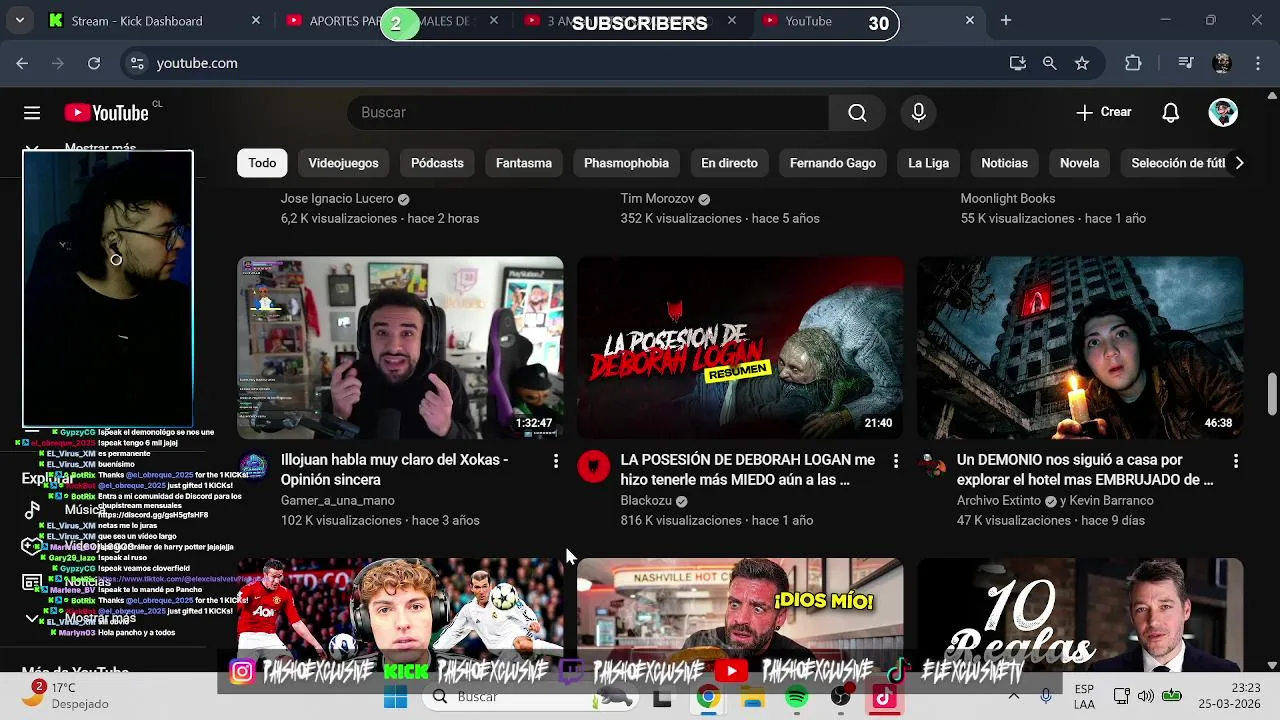Image resolution: width=1280 pixels, height=720 pixels.
Task: Click the Illojuan habla muy claro title
Action: click(x=395, y=470)
